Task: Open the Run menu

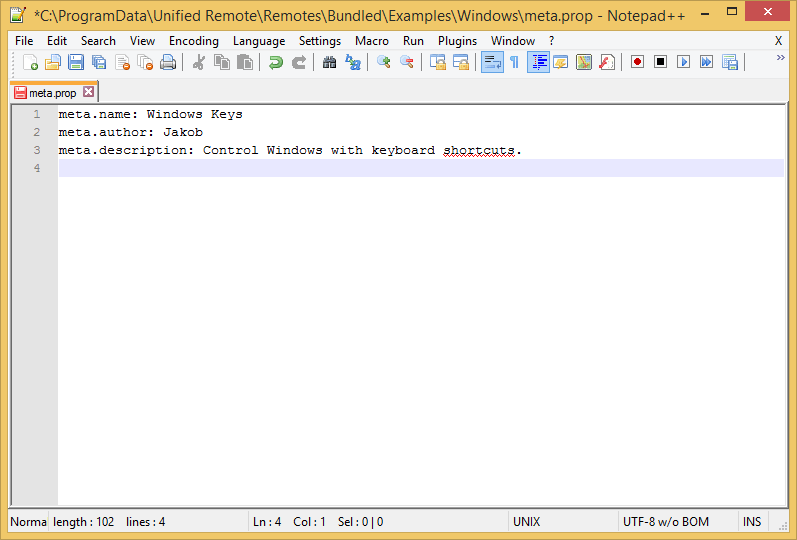Action: [x=413, y=41]
